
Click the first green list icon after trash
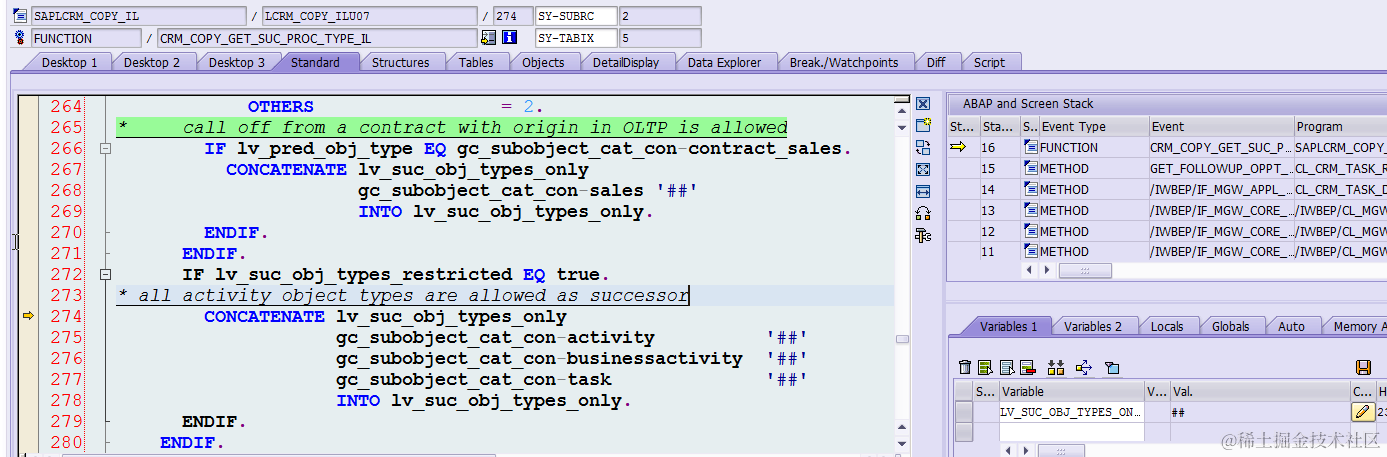point(985,368)
